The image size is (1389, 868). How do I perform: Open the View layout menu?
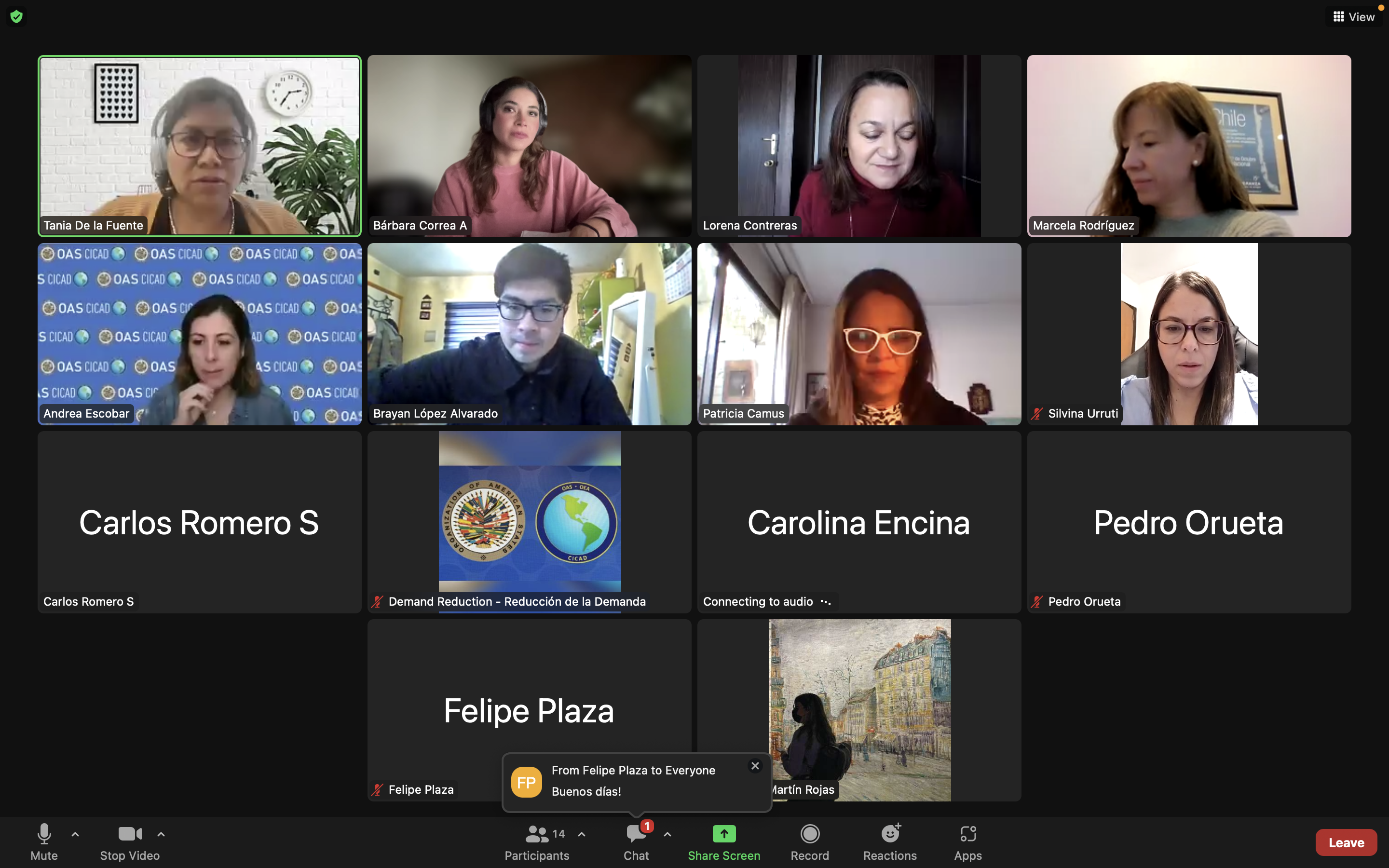[1355, 17]
